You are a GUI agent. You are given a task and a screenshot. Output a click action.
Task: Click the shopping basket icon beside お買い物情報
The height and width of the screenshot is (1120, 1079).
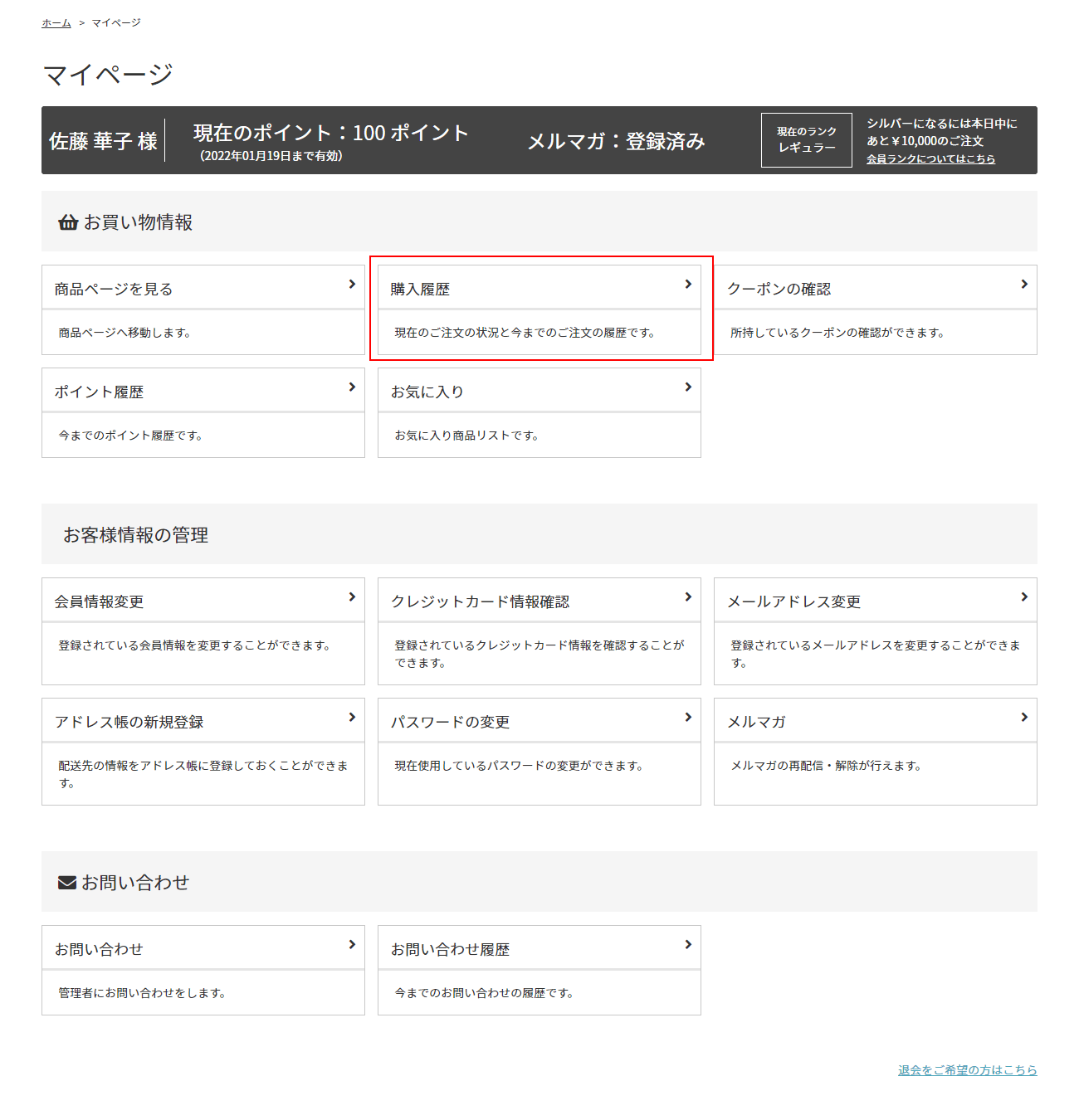coord(68,222)
